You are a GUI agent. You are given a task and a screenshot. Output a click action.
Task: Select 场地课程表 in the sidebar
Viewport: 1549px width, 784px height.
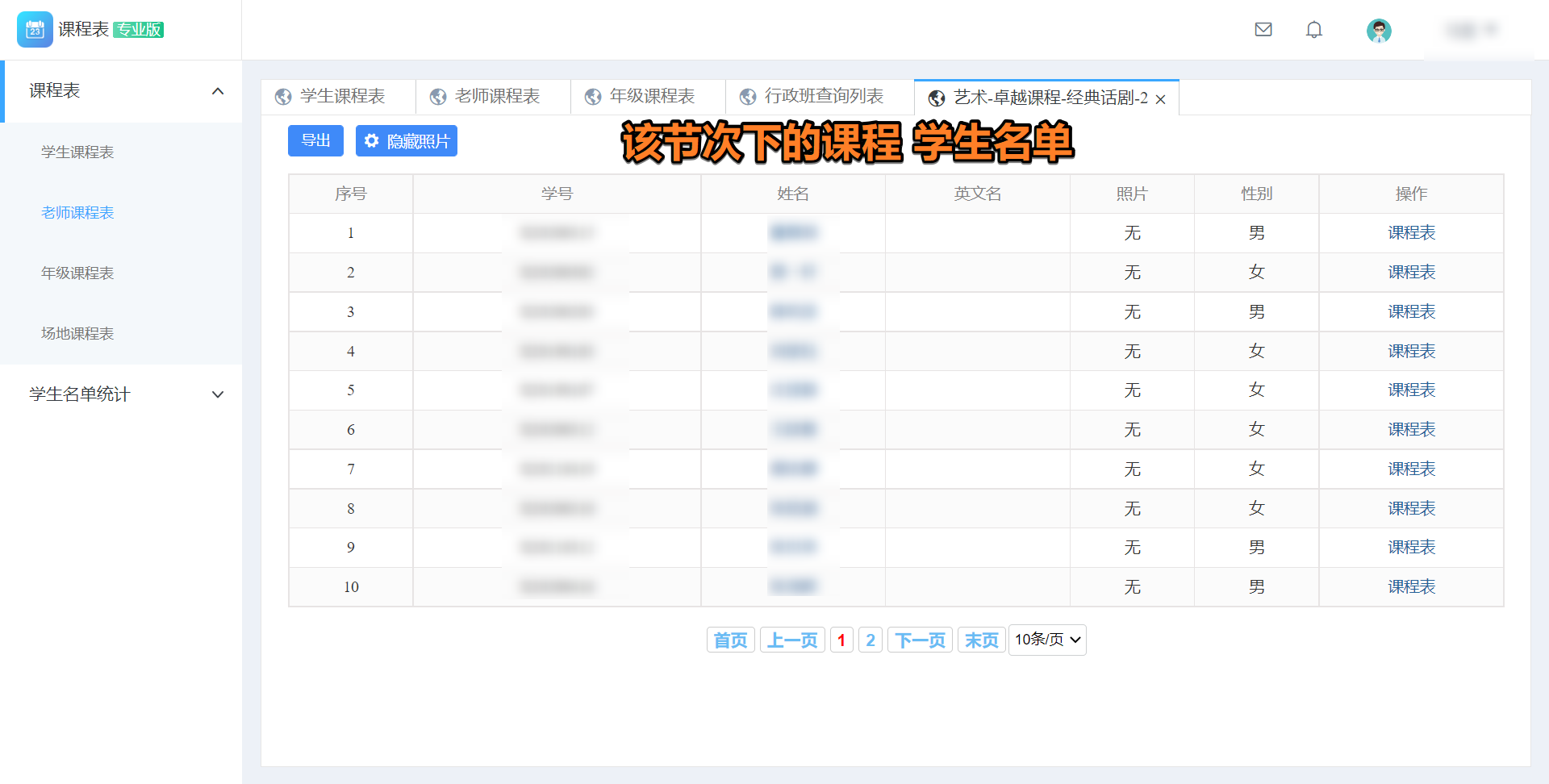click(x=77, y=334)
